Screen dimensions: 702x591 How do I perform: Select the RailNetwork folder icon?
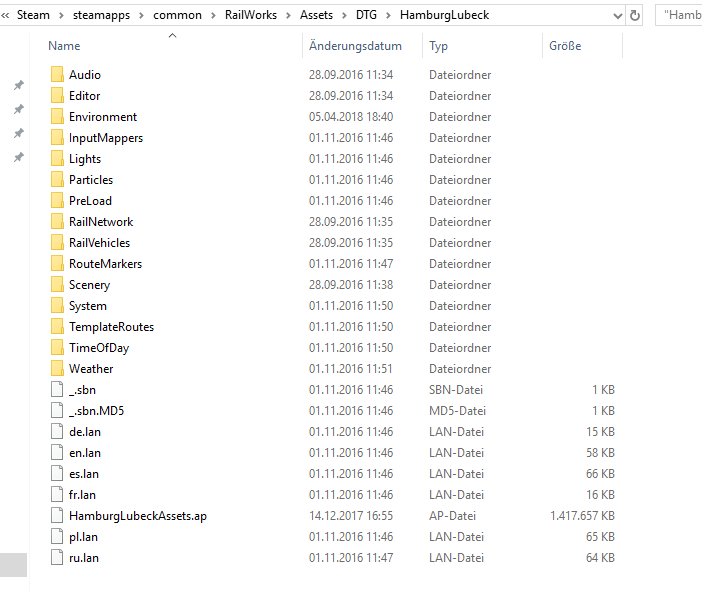click(x=57, y=222)
